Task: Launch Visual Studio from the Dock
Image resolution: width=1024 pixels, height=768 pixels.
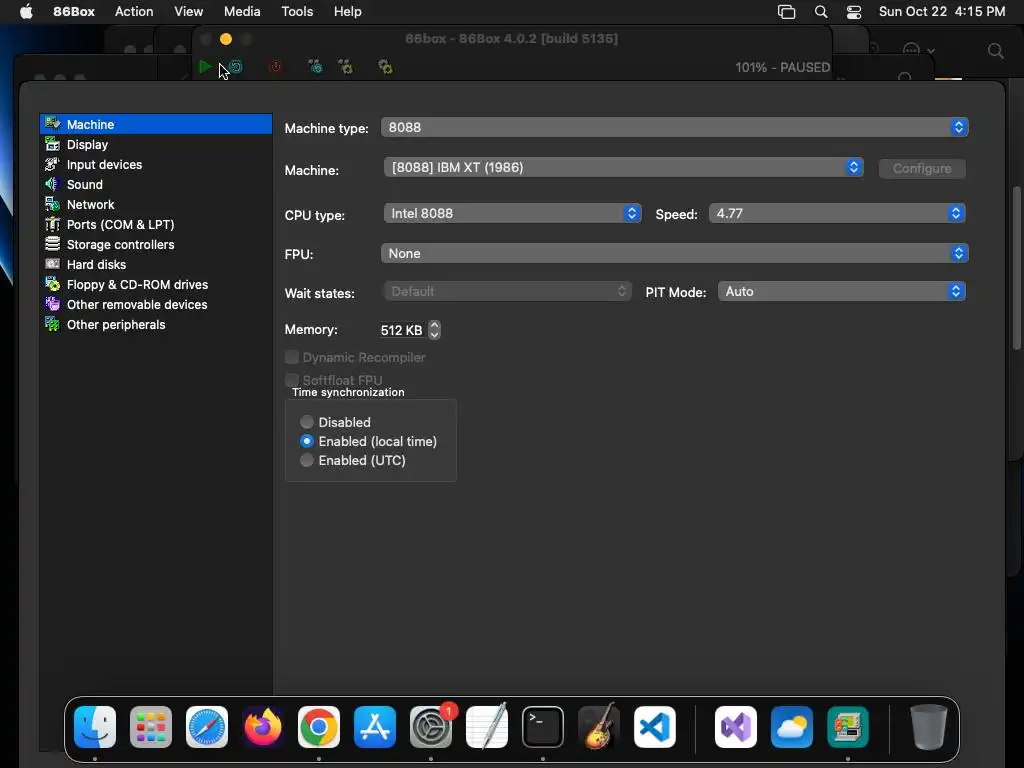Action: click(736, 727)
